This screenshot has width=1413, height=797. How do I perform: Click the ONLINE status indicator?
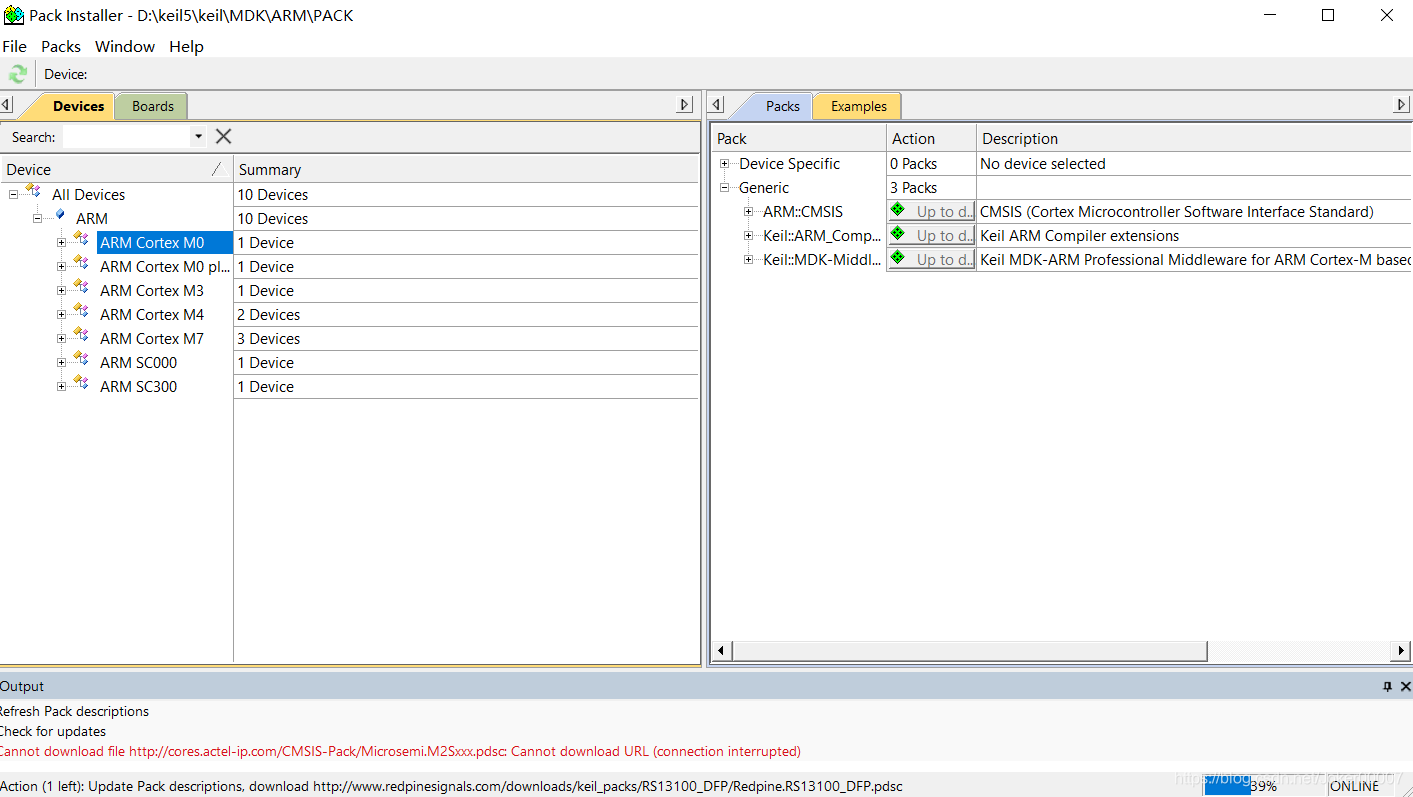tap(1354, 786)
